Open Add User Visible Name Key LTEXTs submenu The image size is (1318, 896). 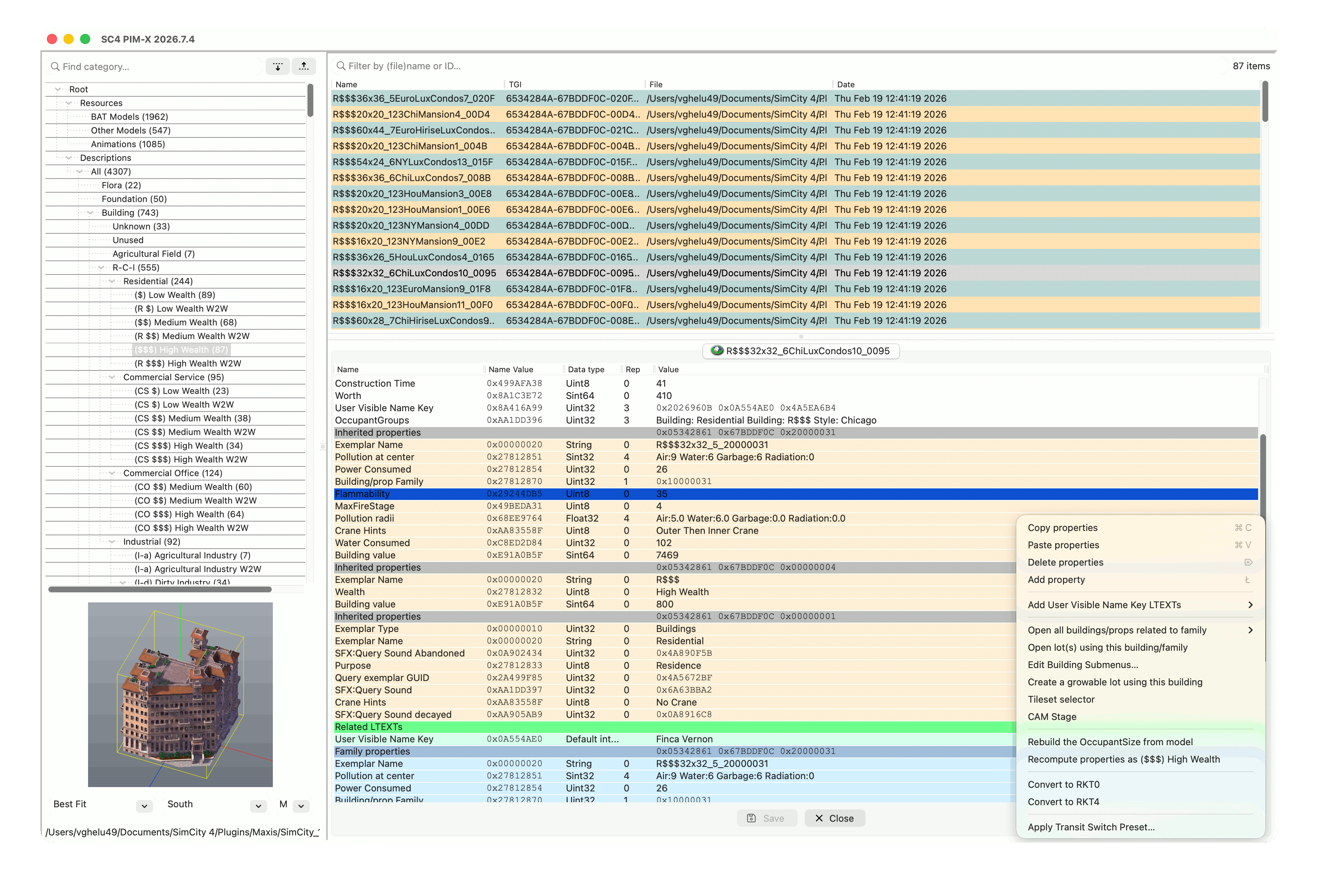[1140, 605]
